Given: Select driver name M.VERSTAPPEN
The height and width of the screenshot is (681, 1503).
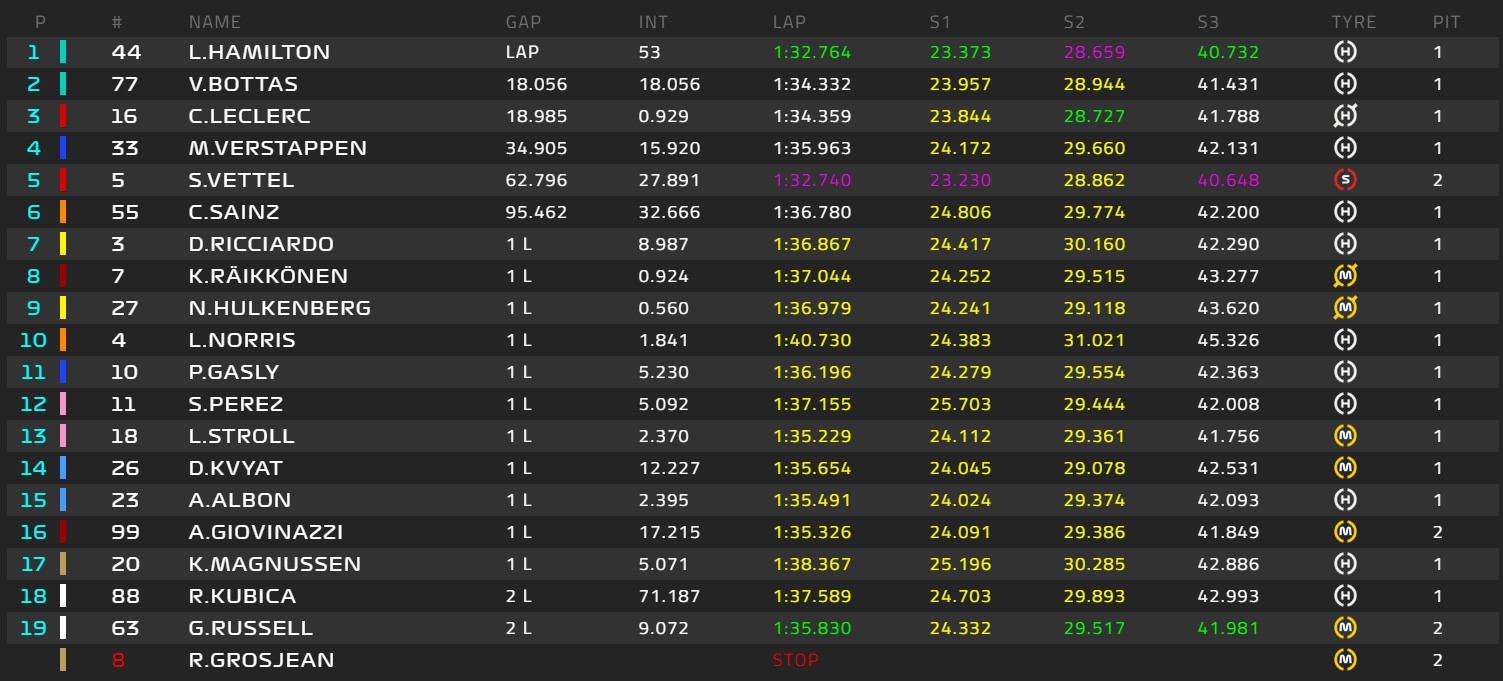Looking at the screenshot, I should tap(277, 148).
